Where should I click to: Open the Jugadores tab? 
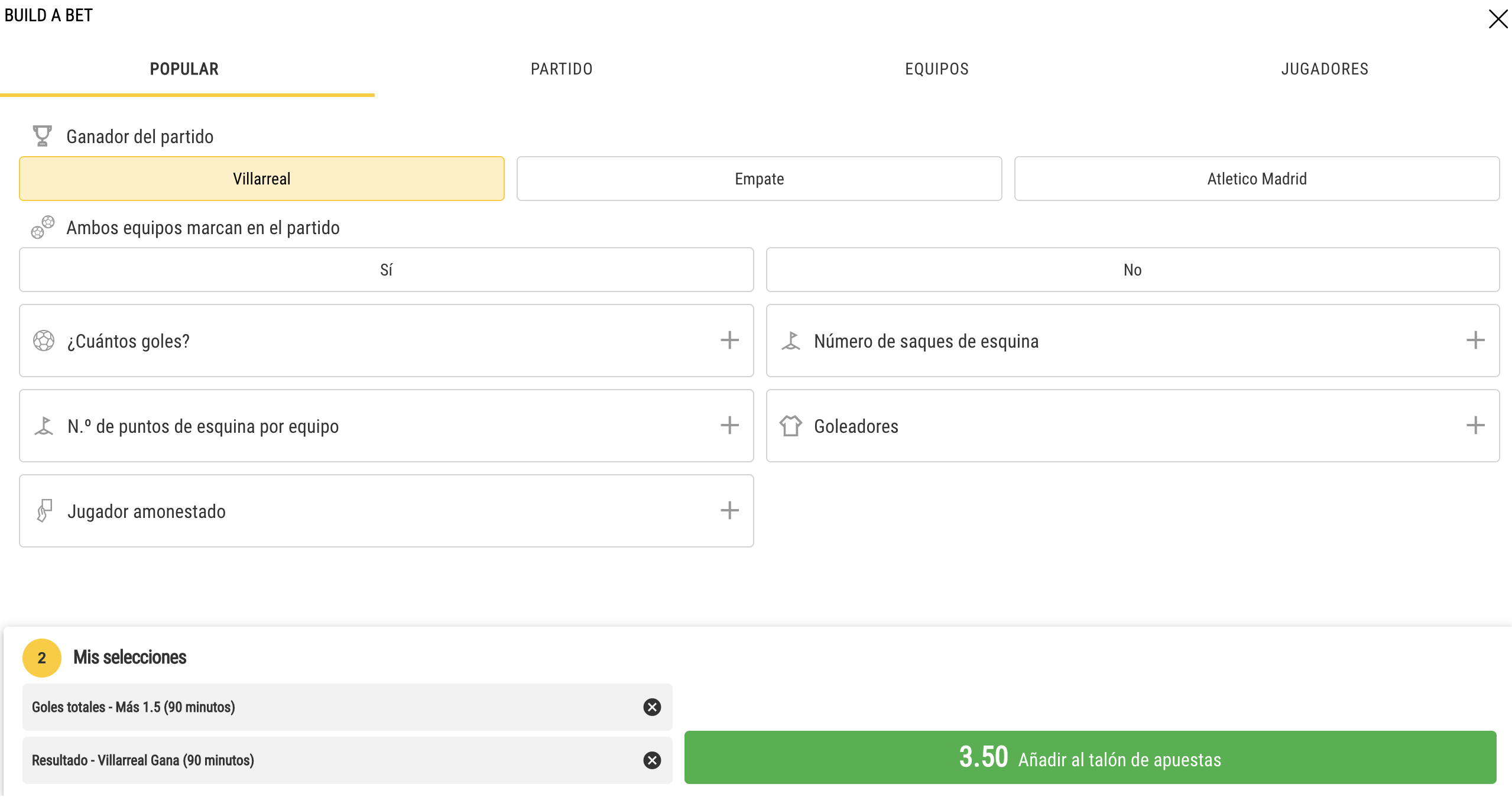(x=1325, y=69)
